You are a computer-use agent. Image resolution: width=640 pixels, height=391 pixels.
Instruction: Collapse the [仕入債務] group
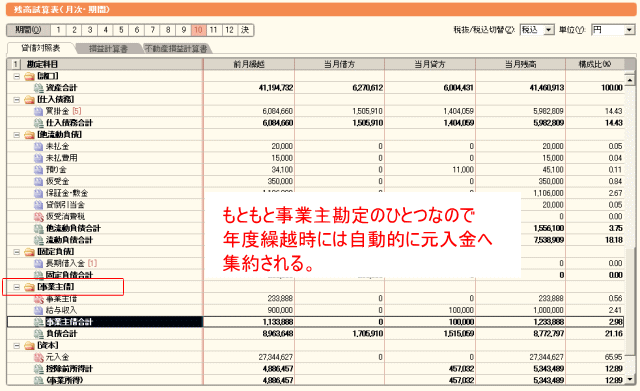click(17, 100)
